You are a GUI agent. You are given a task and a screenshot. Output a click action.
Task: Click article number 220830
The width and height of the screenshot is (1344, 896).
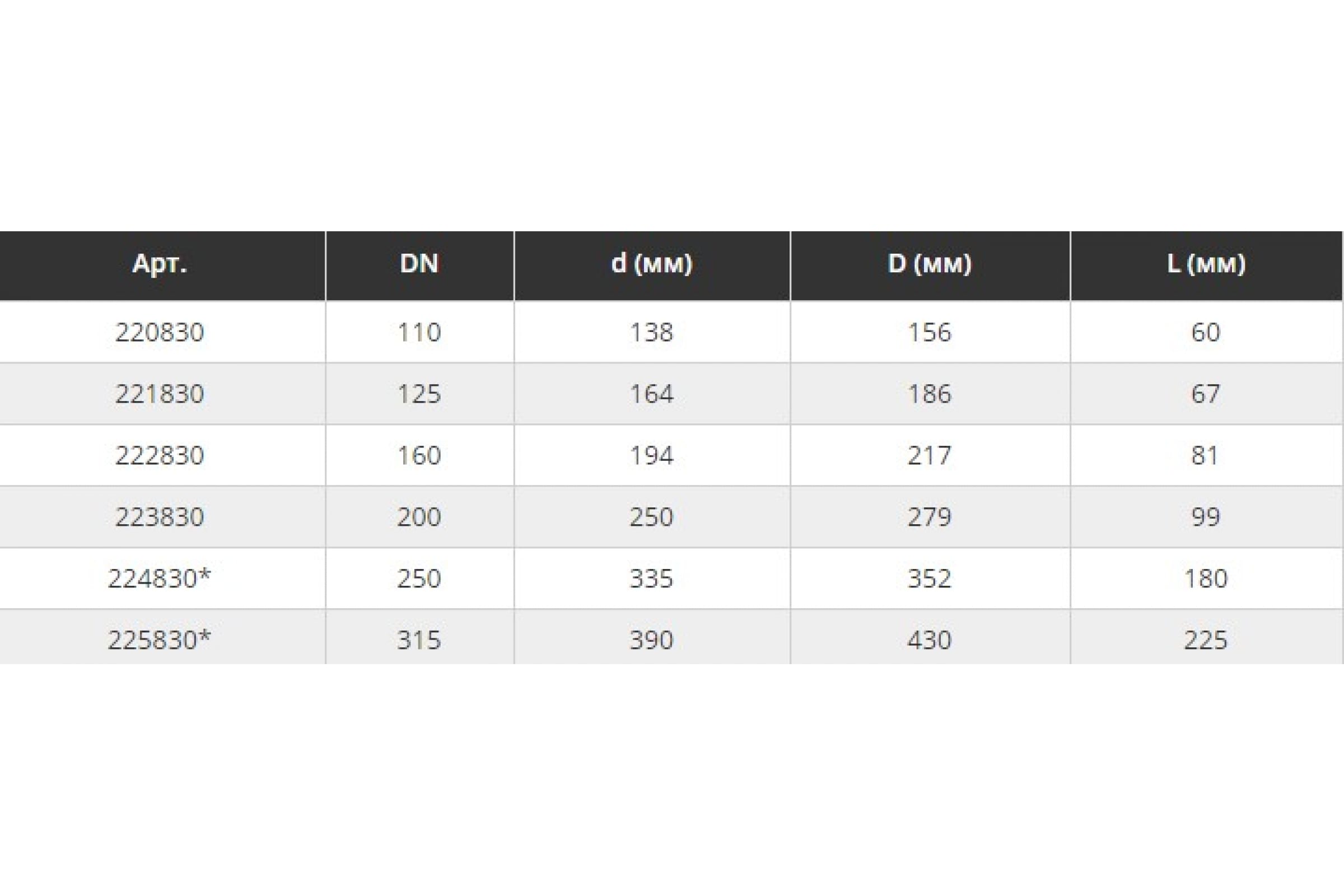(x=160, y=332)
